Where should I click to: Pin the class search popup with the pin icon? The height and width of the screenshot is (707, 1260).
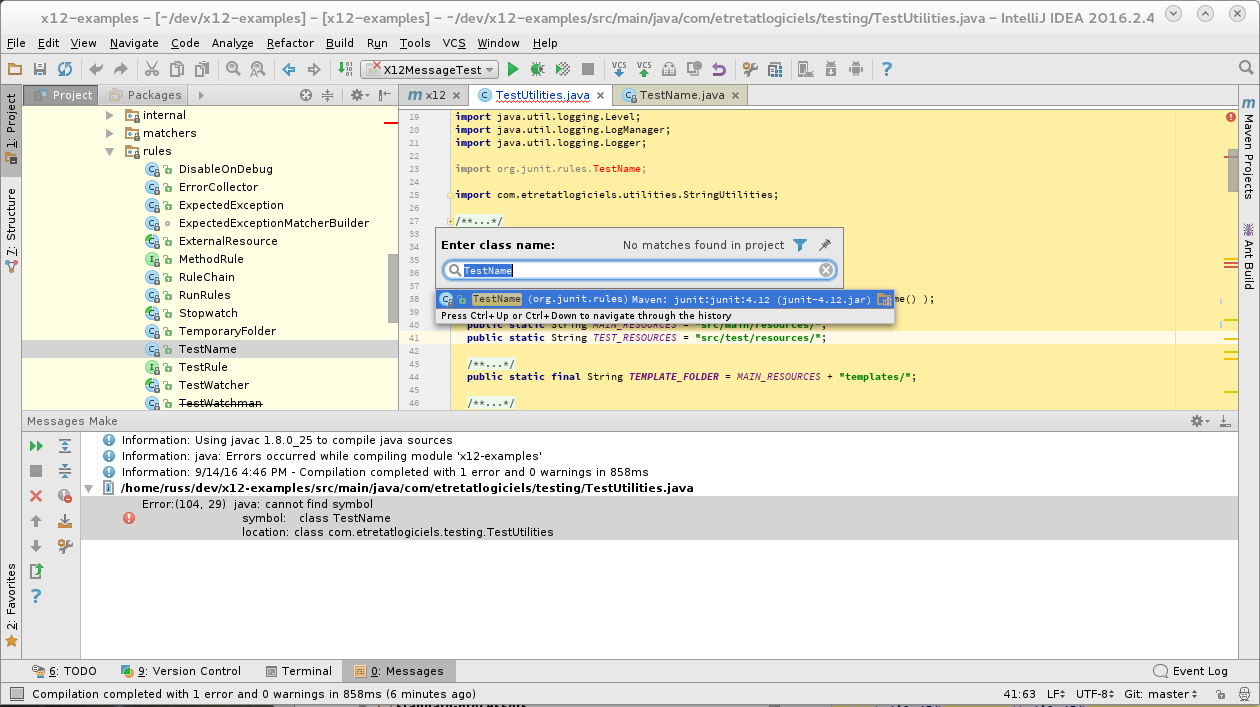(825, 245)
